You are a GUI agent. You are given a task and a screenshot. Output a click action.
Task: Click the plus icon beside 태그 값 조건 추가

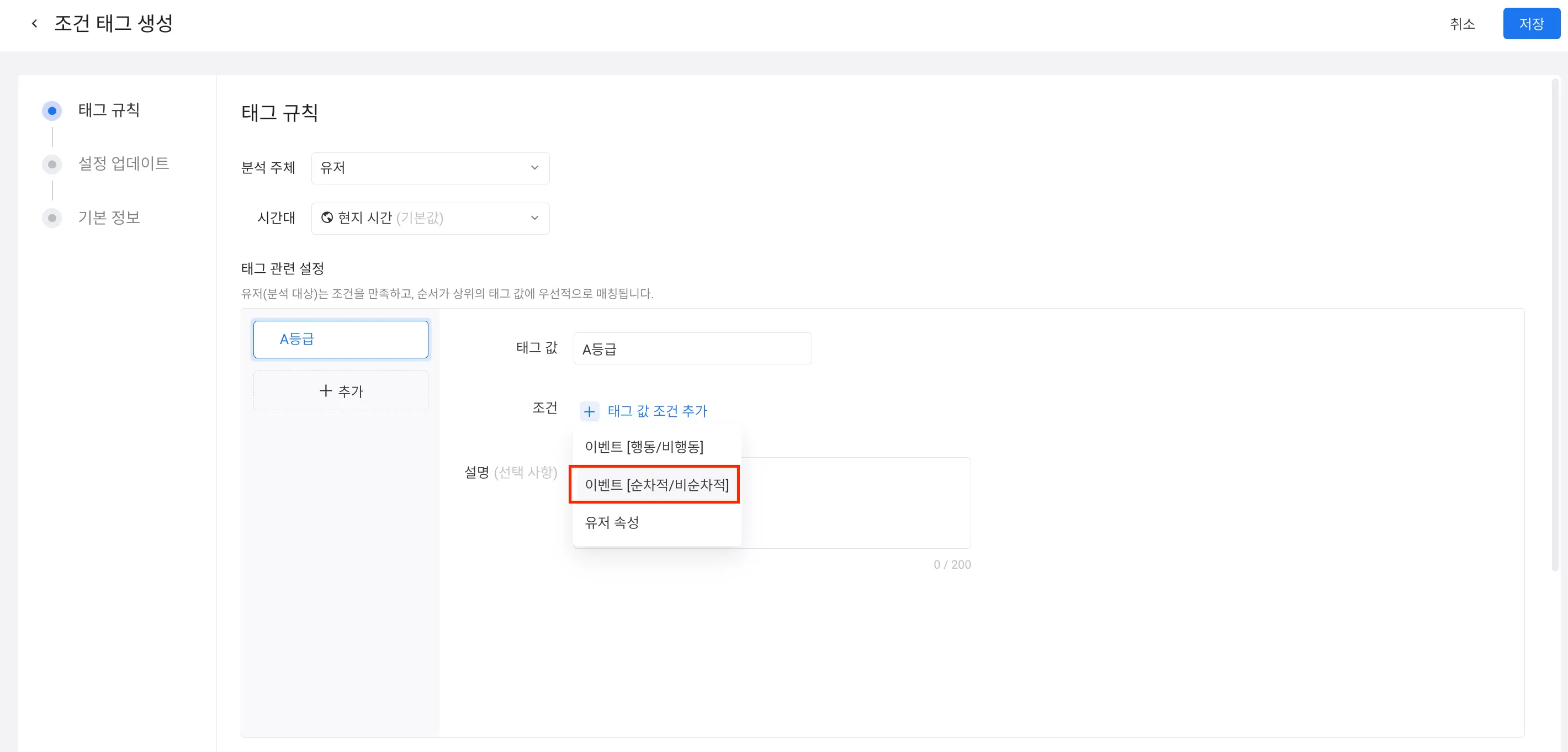coord(589,412)
